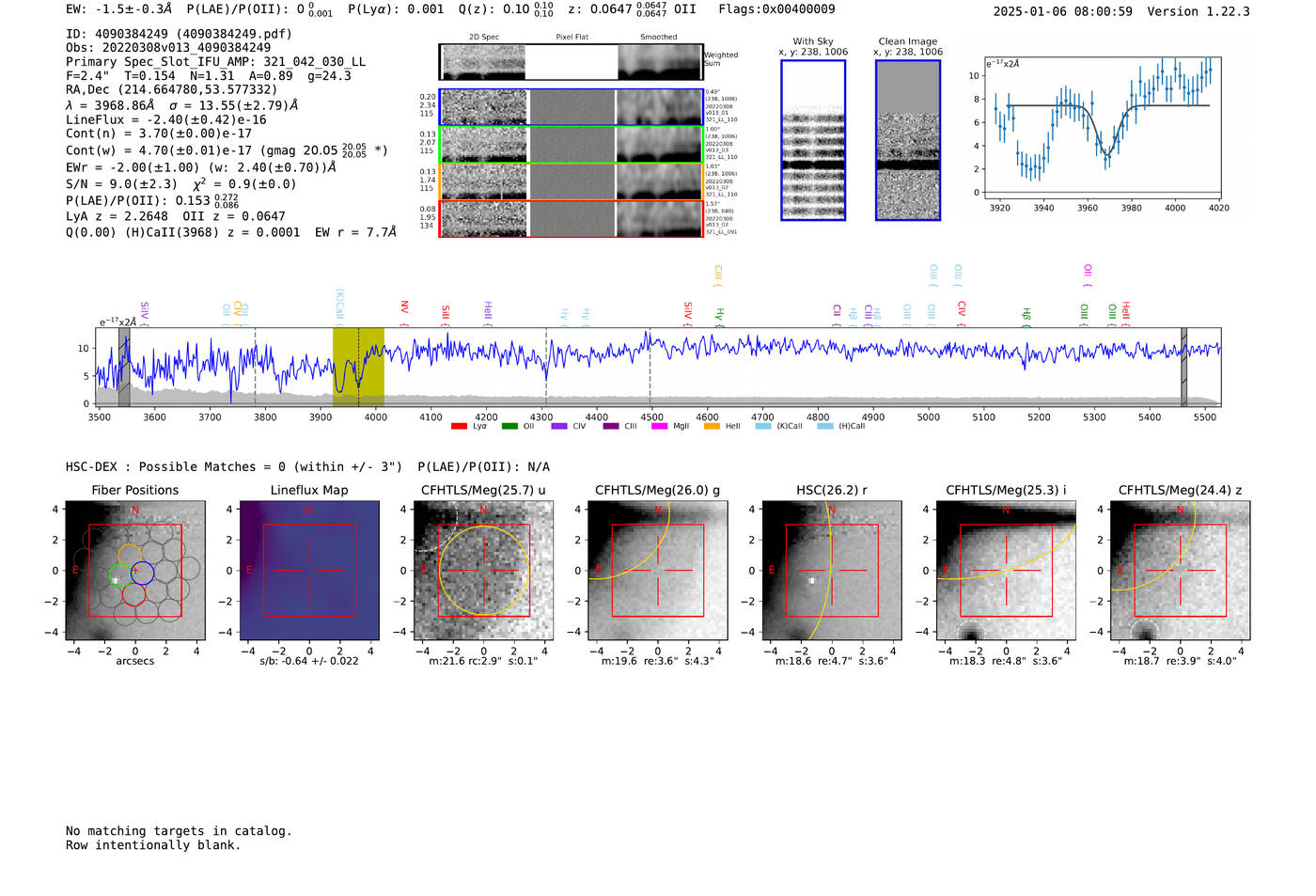Click the m:18.6 re:4.7" s:3.6" caption
Screen dimensions: 1316x896
coord(832,661)
